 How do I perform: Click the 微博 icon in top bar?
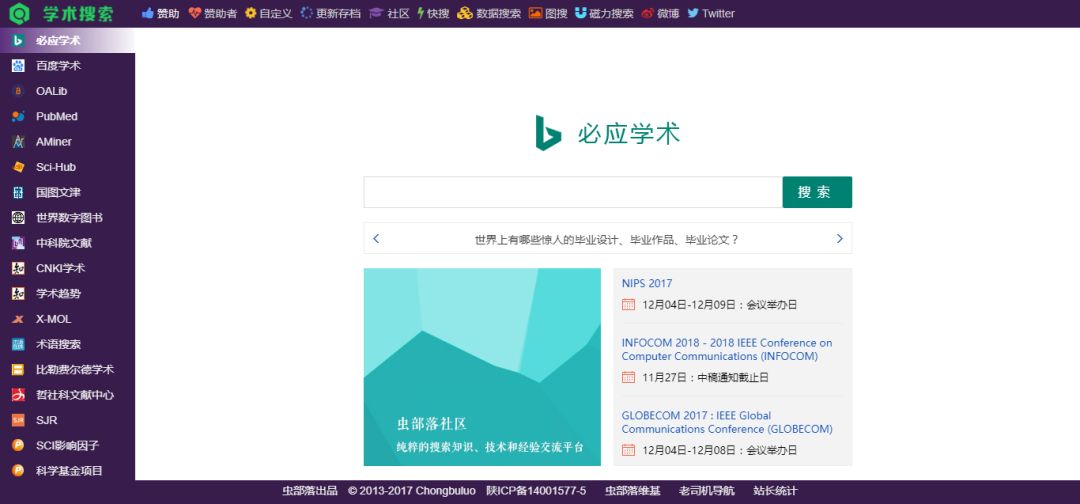click(648, 14)
